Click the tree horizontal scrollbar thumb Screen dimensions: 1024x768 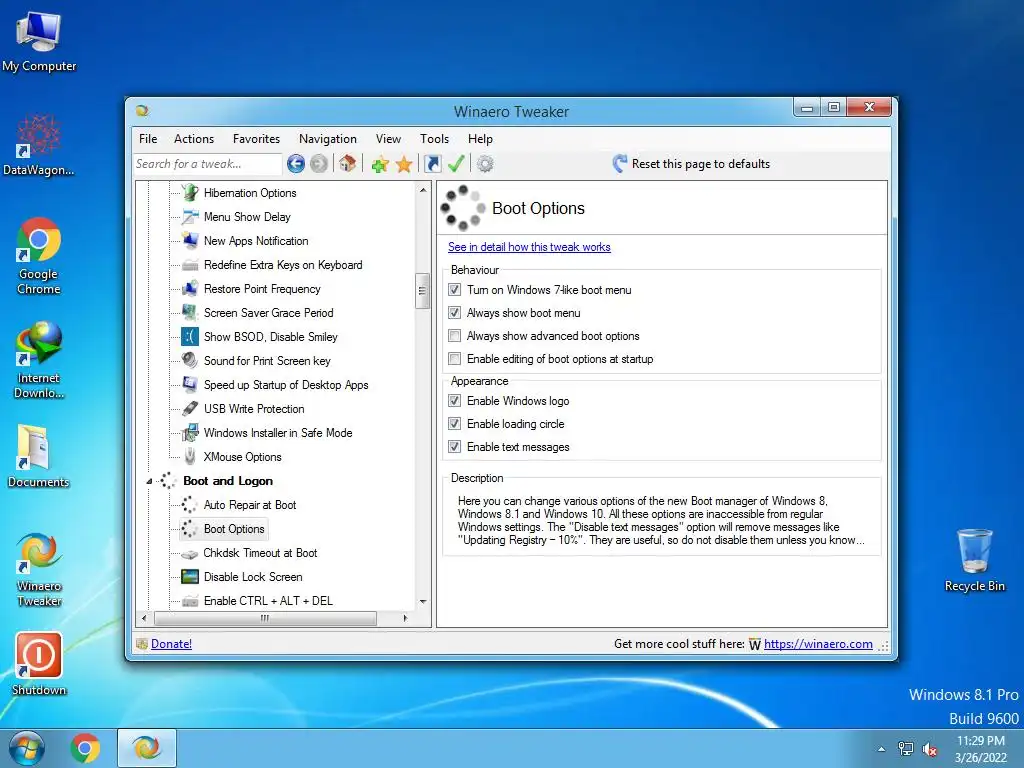(265, 618)
